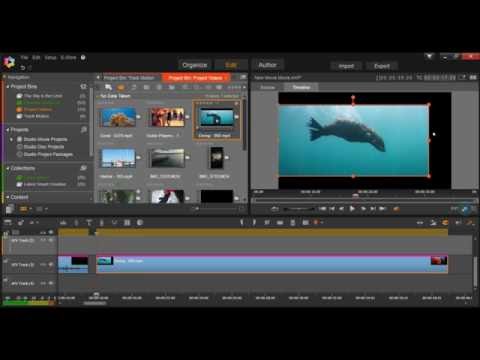
Task: Open the File menu
Action: click(x=24, y=57)
